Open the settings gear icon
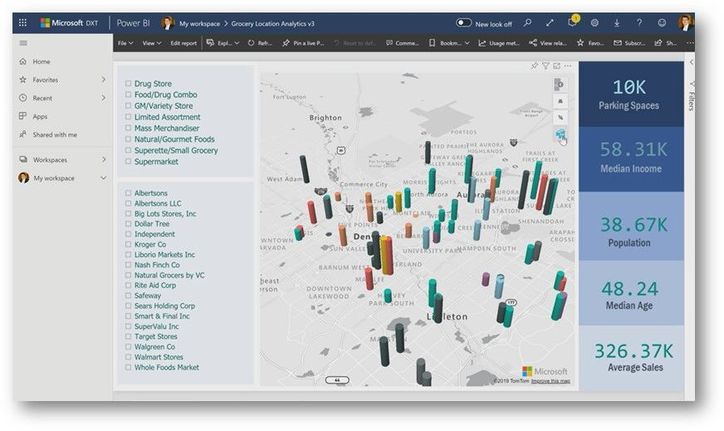 click(595, 23)
